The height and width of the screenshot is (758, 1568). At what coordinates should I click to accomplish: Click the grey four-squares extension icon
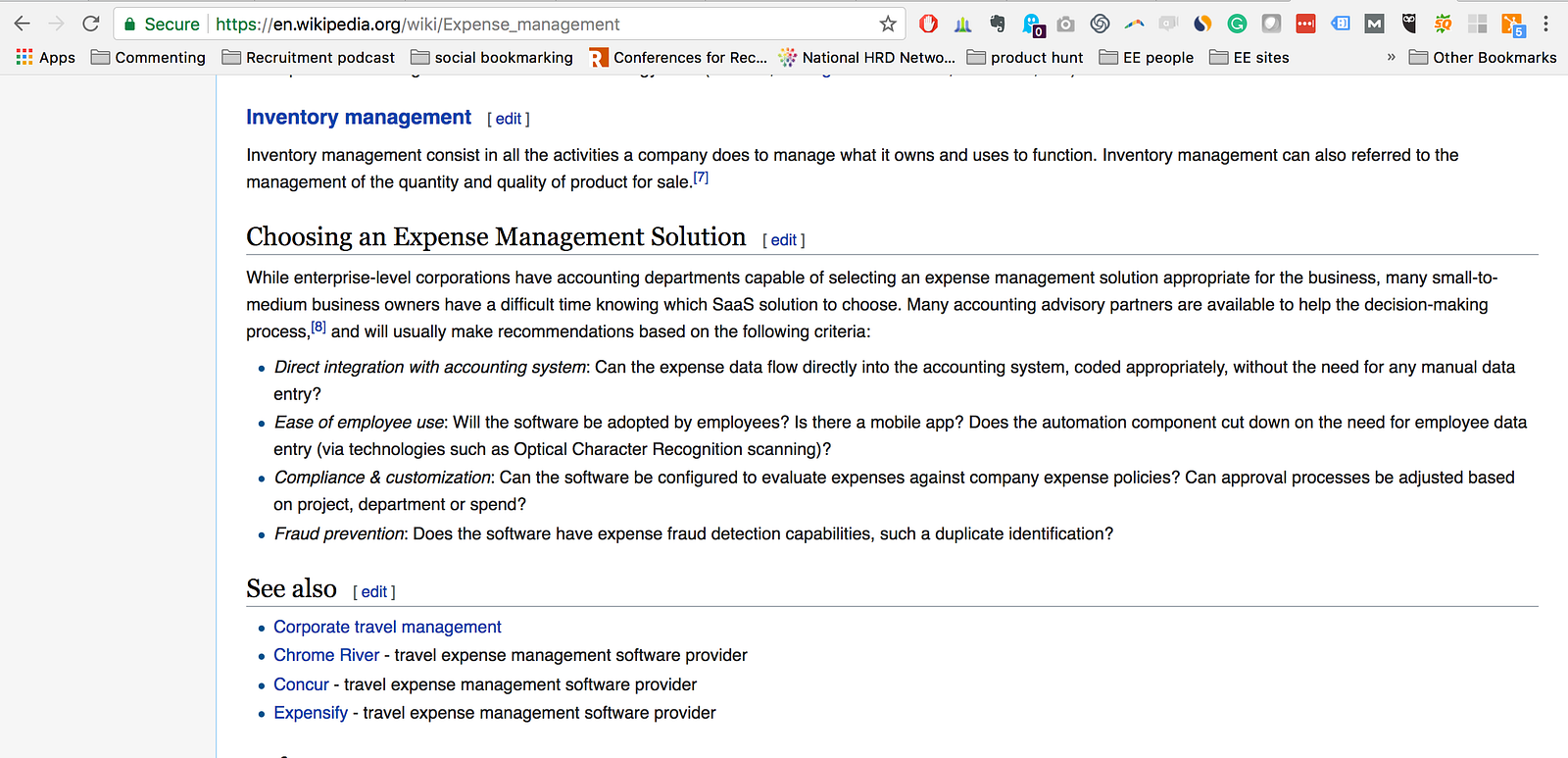[x=1478, y=24]
